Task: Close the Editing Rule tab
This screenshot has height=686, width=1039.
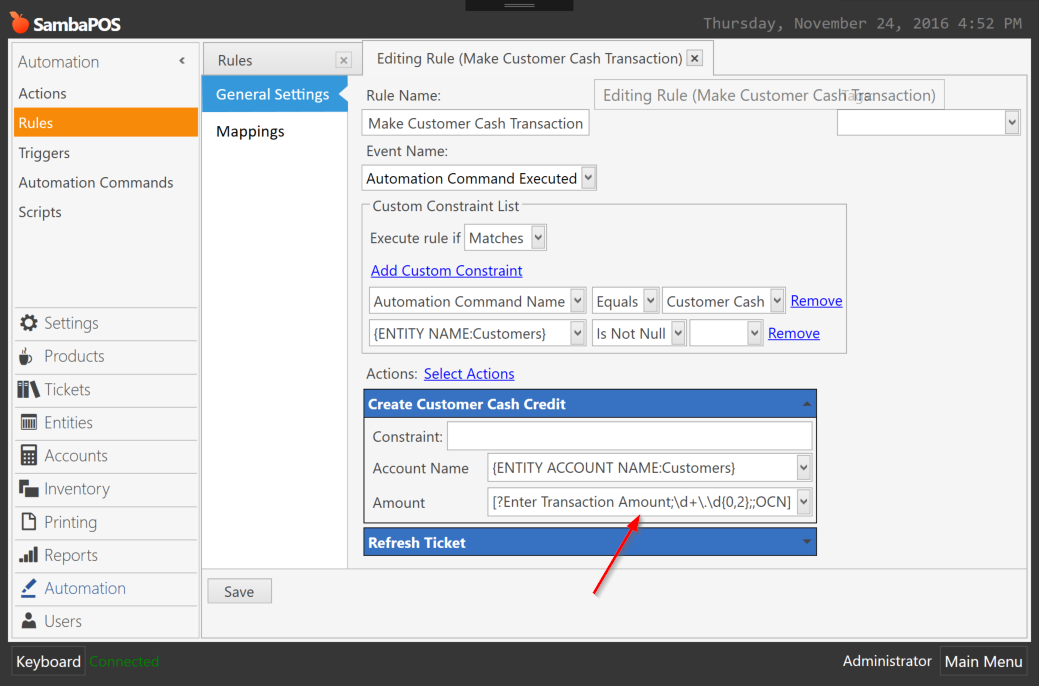Action: pos(695,58)
